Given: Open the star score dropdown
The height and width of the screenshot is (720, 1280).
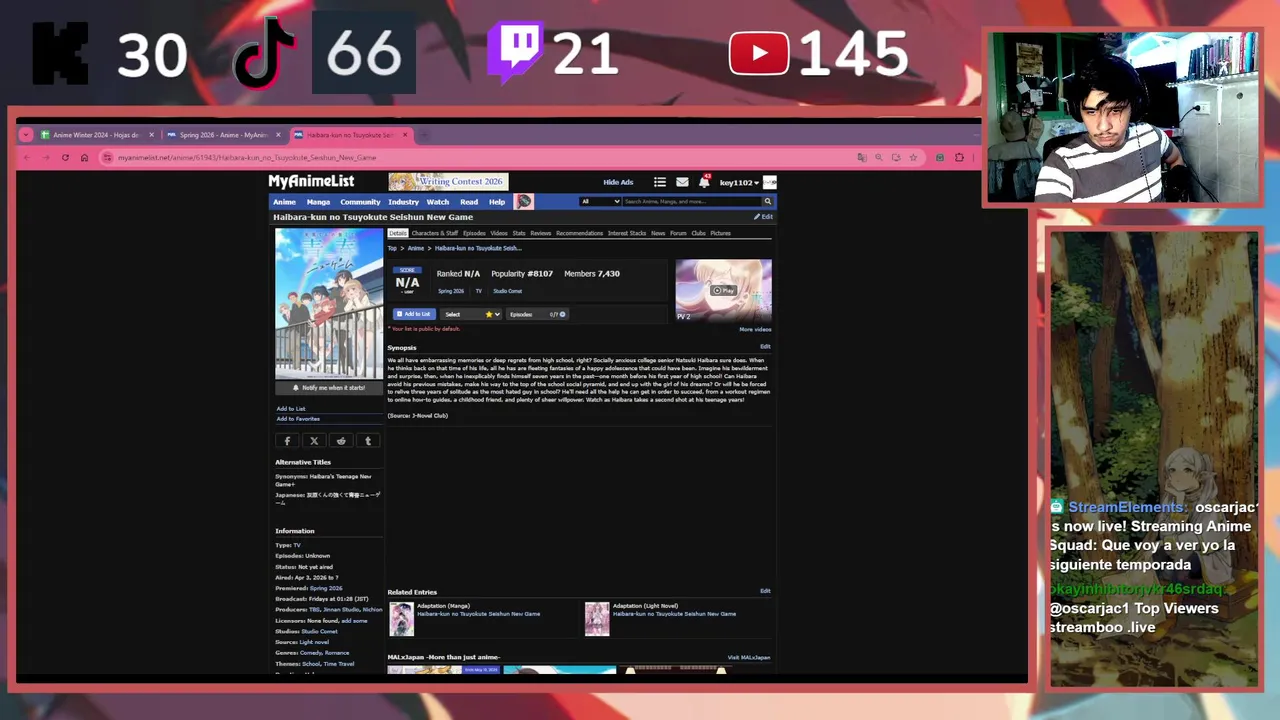Looking at the screenshot, I should click(x=492, y=314).
